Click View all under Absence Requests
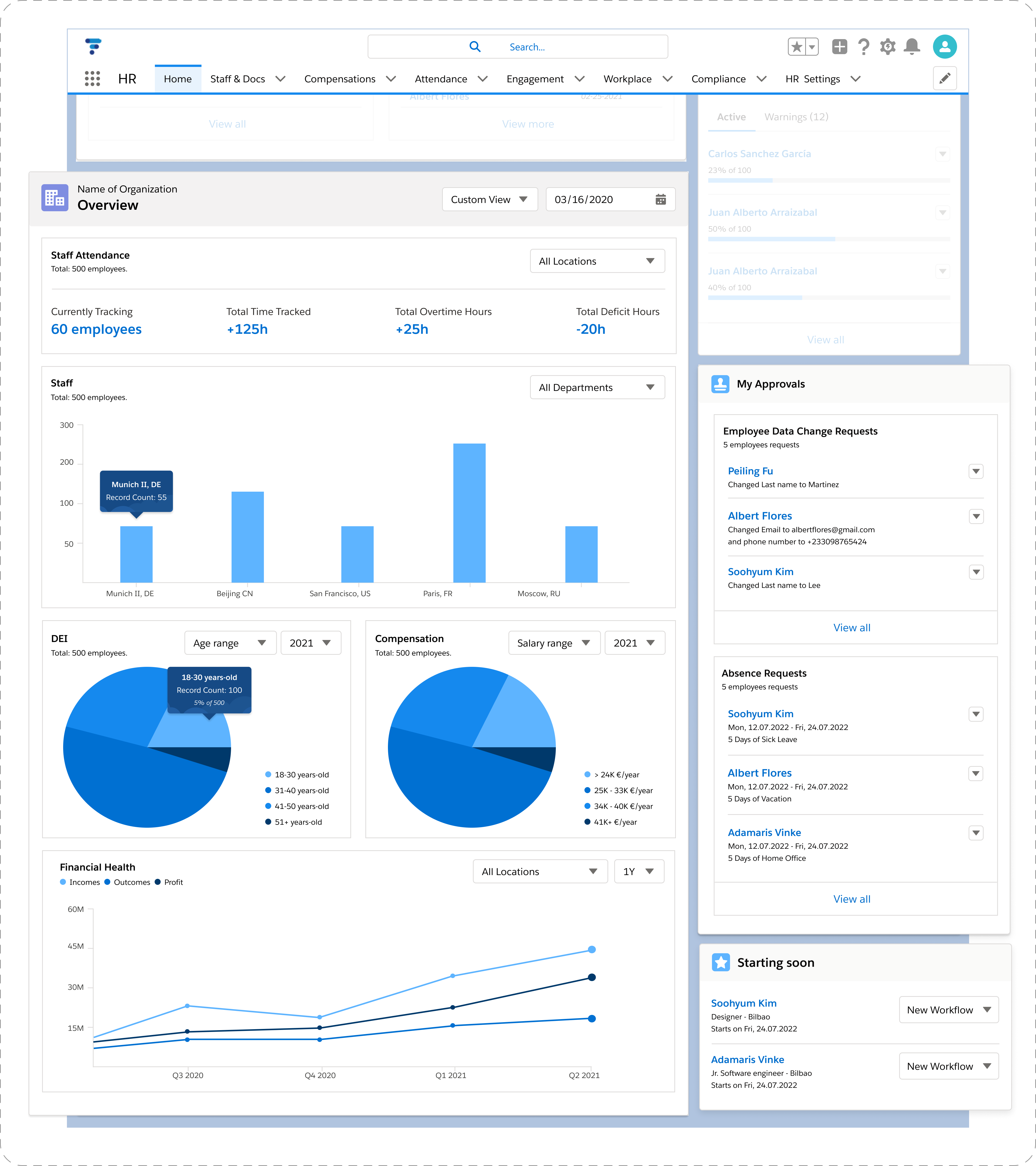The image size is (1036, 1166). tap(852, 899)
